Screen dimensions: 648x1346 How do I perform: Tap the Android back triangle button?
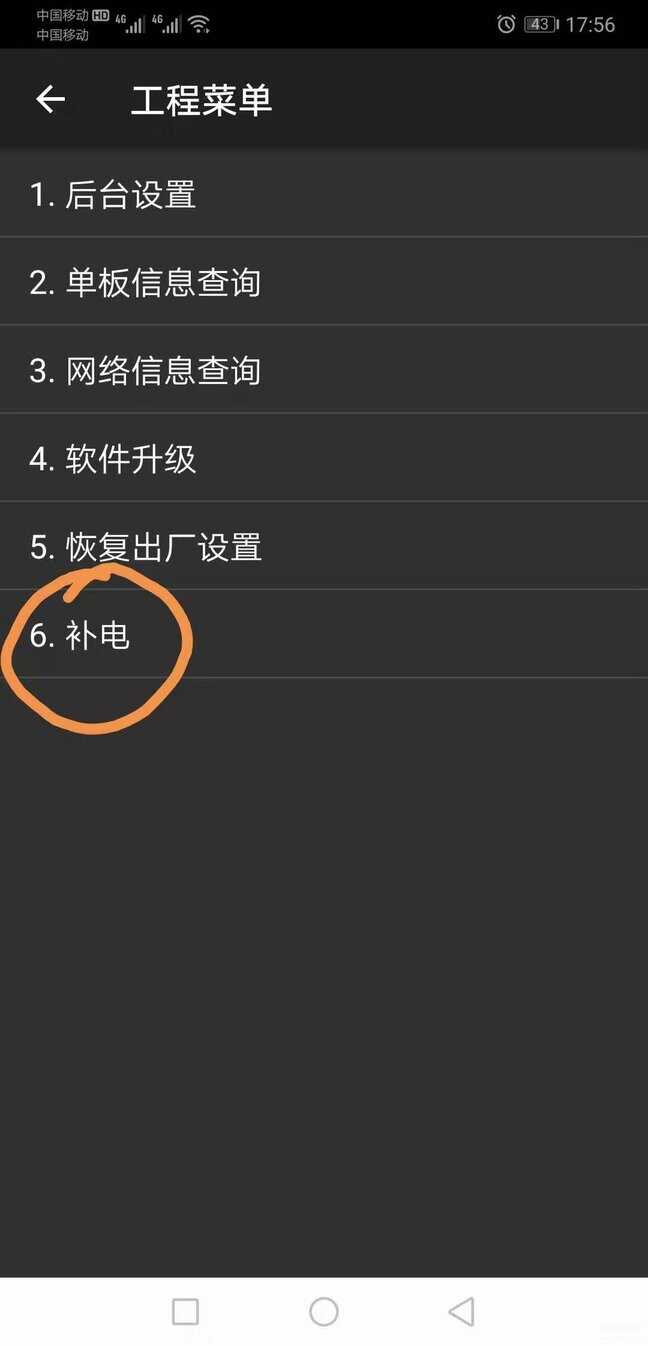[461, 1311]
